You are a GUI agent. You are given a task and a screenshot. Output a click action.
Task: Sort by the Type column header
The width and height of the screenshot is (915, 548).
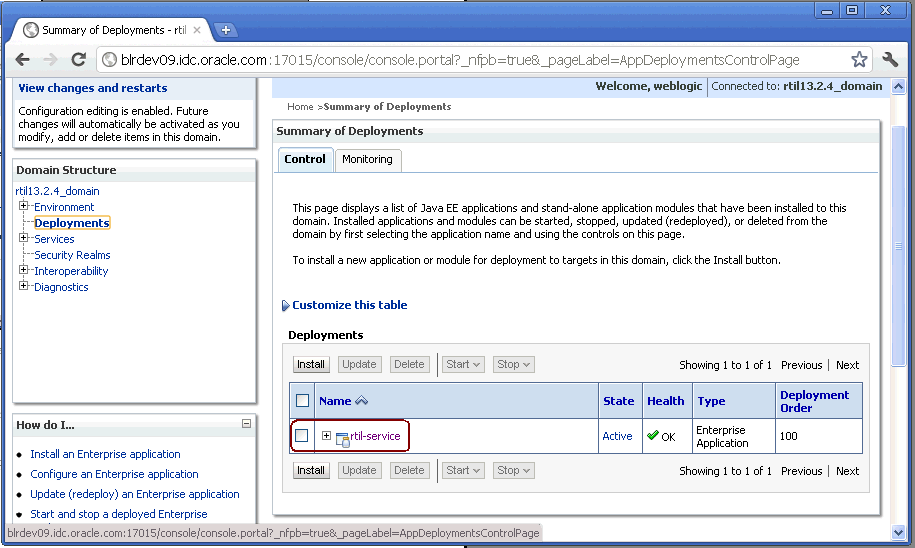tap(711, 401)
